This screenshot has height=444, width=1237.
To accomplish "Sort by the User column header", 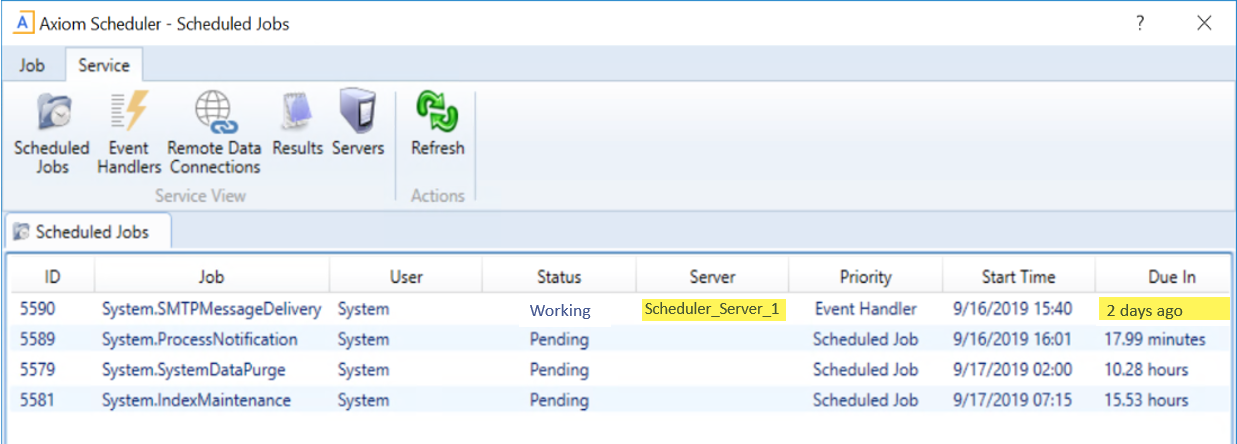I will 406,277.
